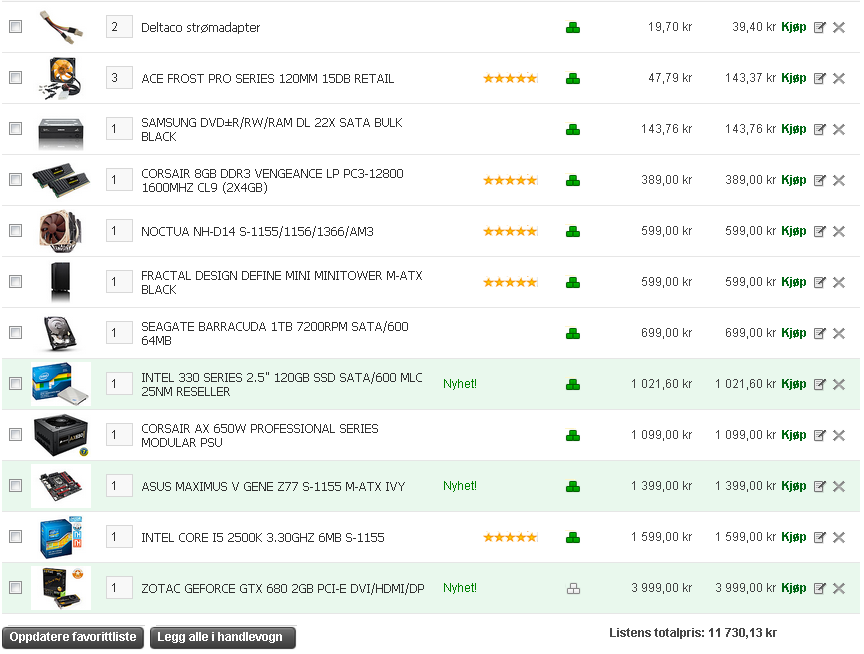Click star rating for ACE FROST PRO SERIES
The width and height of the screenshot is (864, 654).
click(x=510, y=78)
